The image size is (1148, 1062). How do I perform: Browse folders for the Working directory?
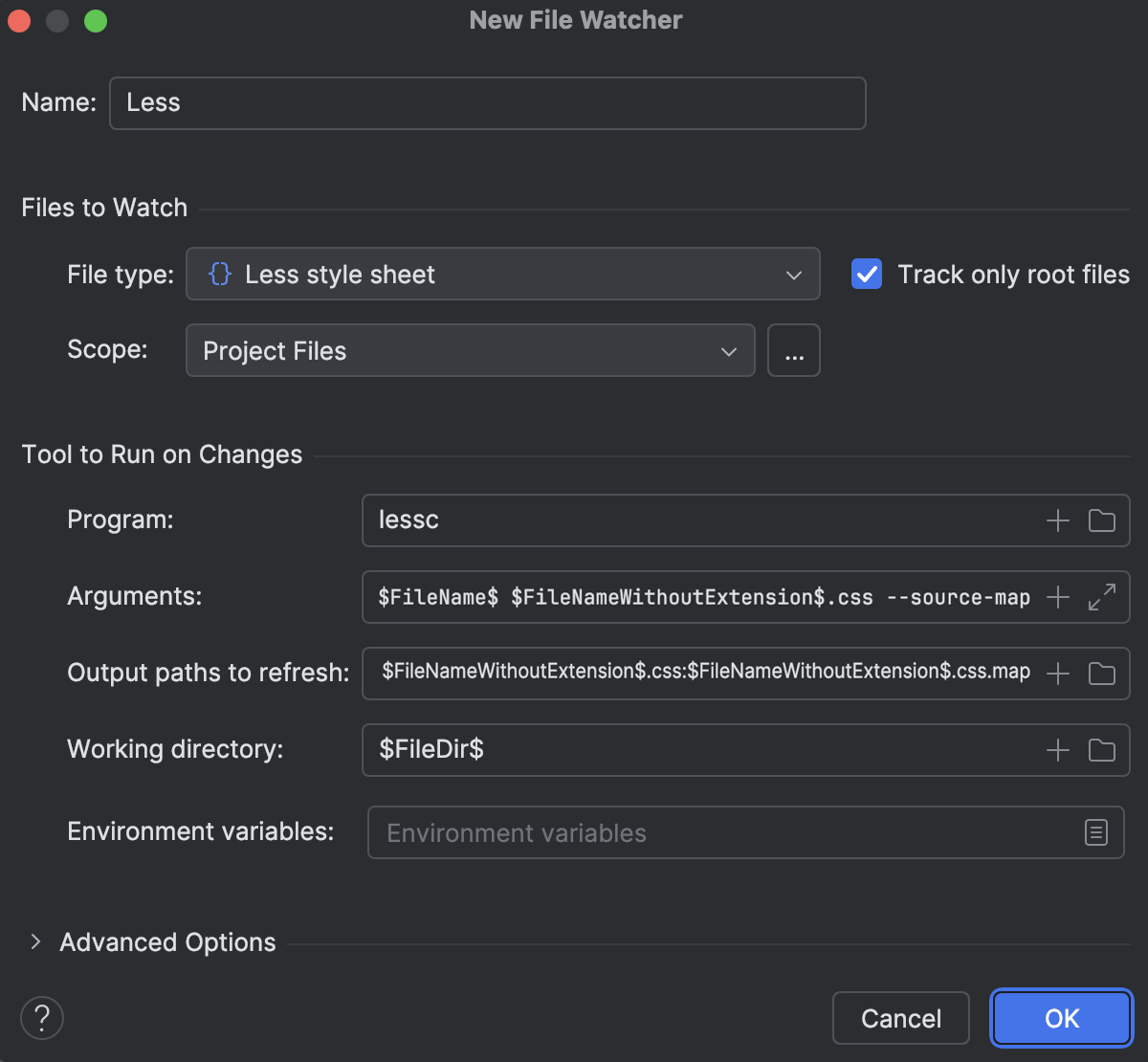coord(1101,750)
